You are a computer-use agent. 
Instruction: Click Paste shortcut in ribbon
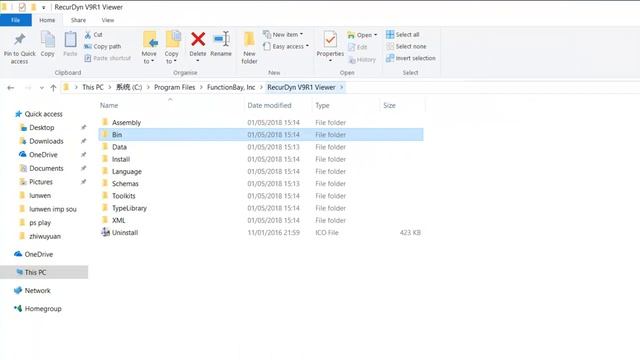(107, 58)
